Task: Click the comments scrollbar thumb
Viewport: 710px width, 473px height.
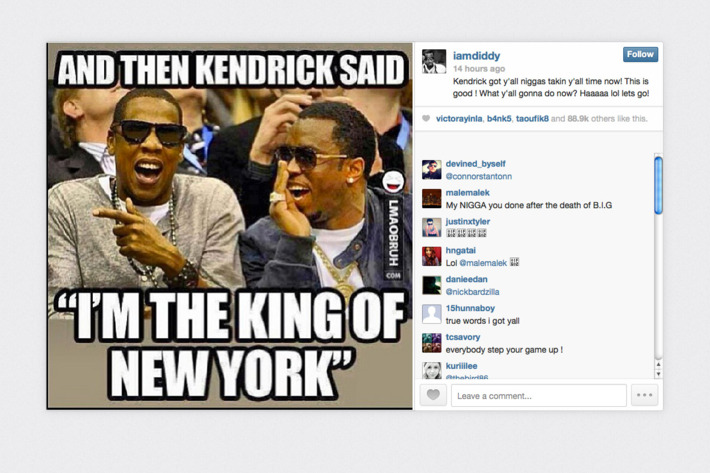Action: click(658, 185)
